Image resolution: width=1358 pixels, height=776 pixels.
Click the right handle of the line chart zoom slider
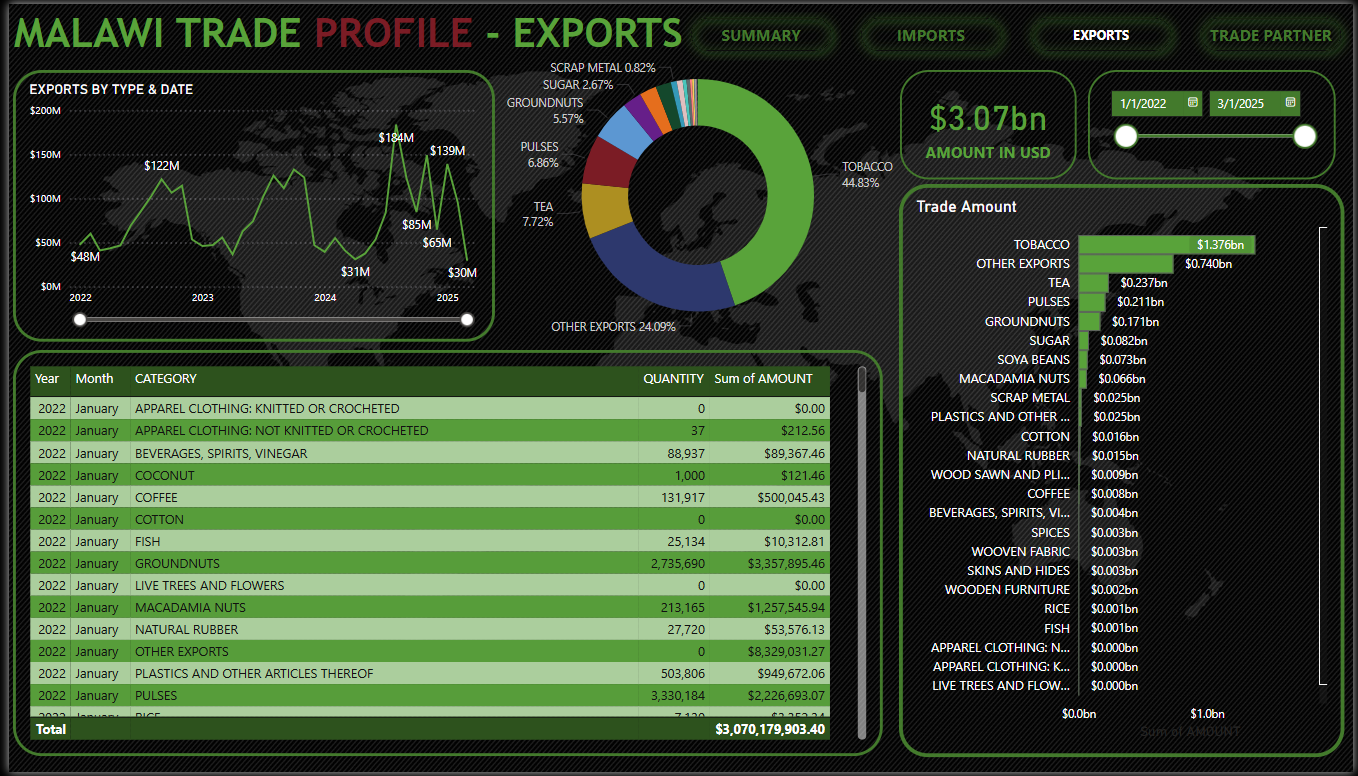coord(467,320)
